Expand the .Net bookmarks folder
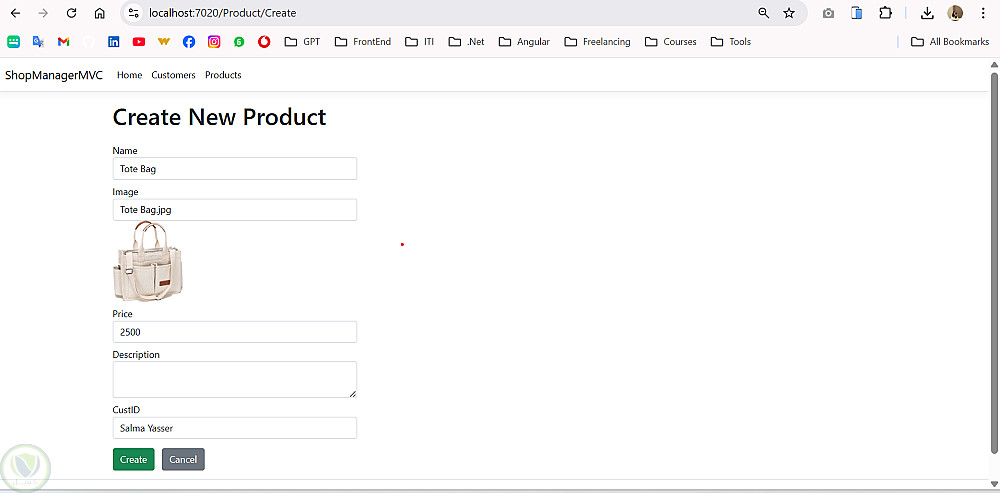The width and height of the screenshot is (1000, 493). pos(466,41)
